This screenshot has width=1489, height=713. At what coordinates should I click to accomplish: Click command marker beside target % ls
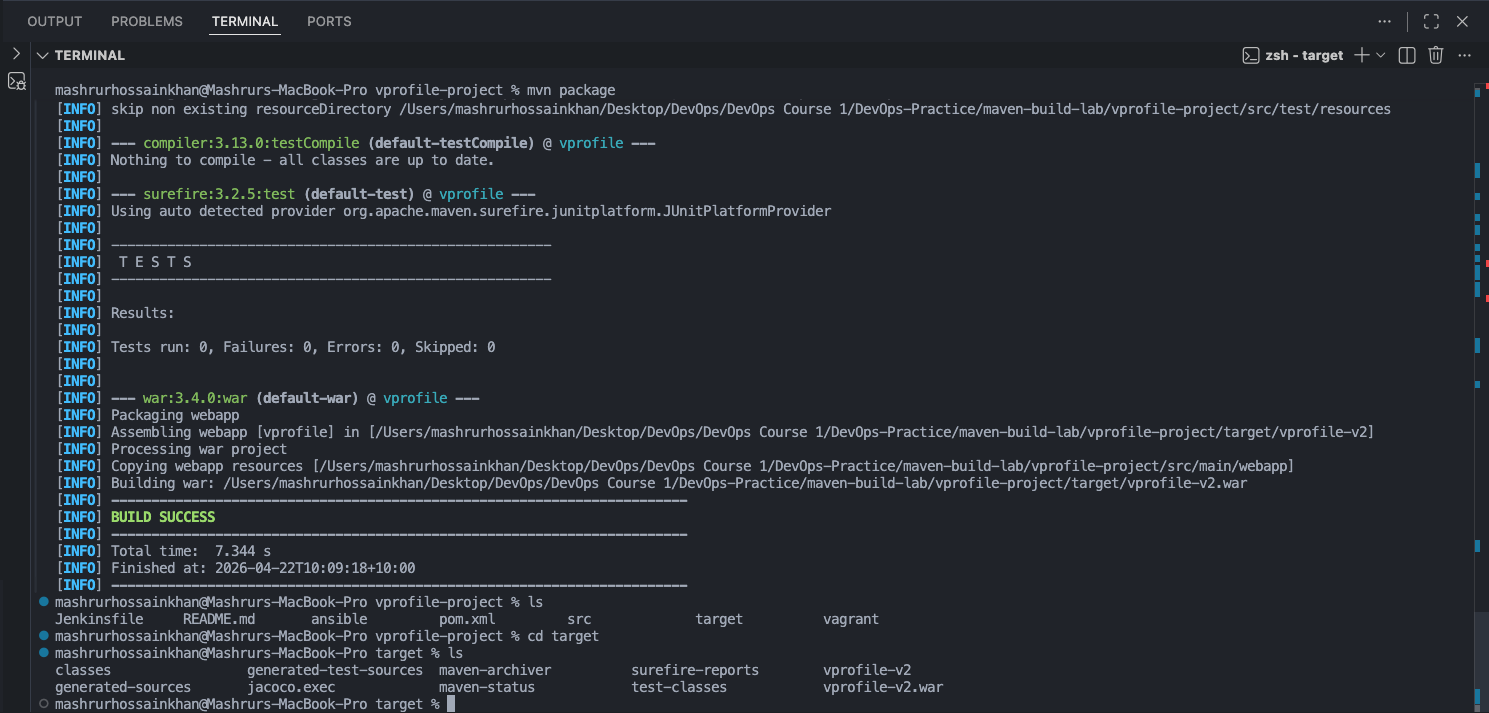(x=43, y=653)
